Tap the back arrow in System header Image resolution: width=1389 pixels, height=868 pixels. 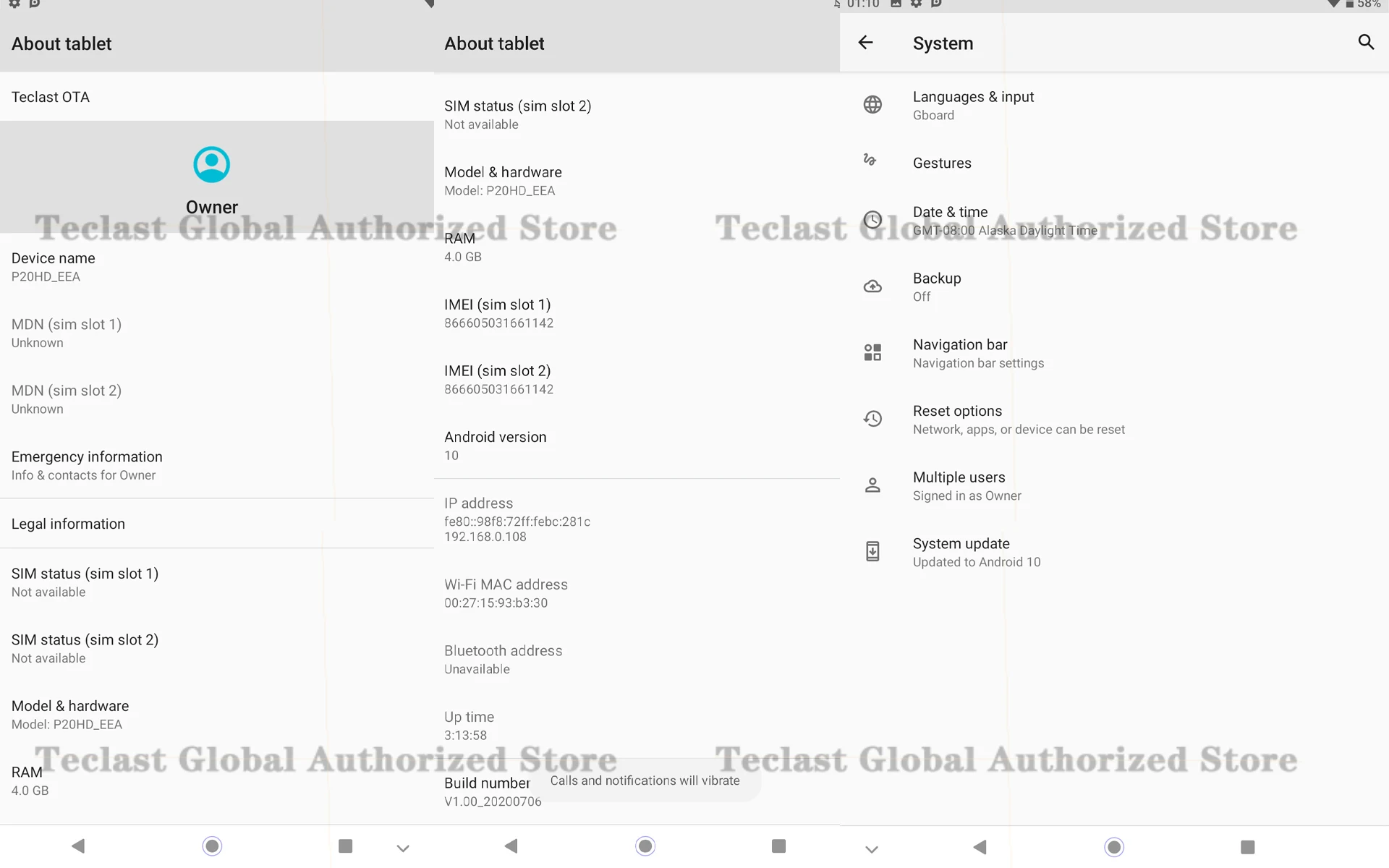(x=865, y=43)
